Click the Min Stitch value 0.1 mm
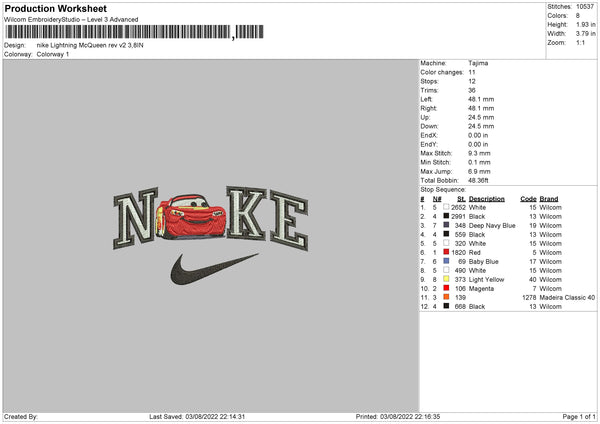600x424 pixels. [479, 162]
